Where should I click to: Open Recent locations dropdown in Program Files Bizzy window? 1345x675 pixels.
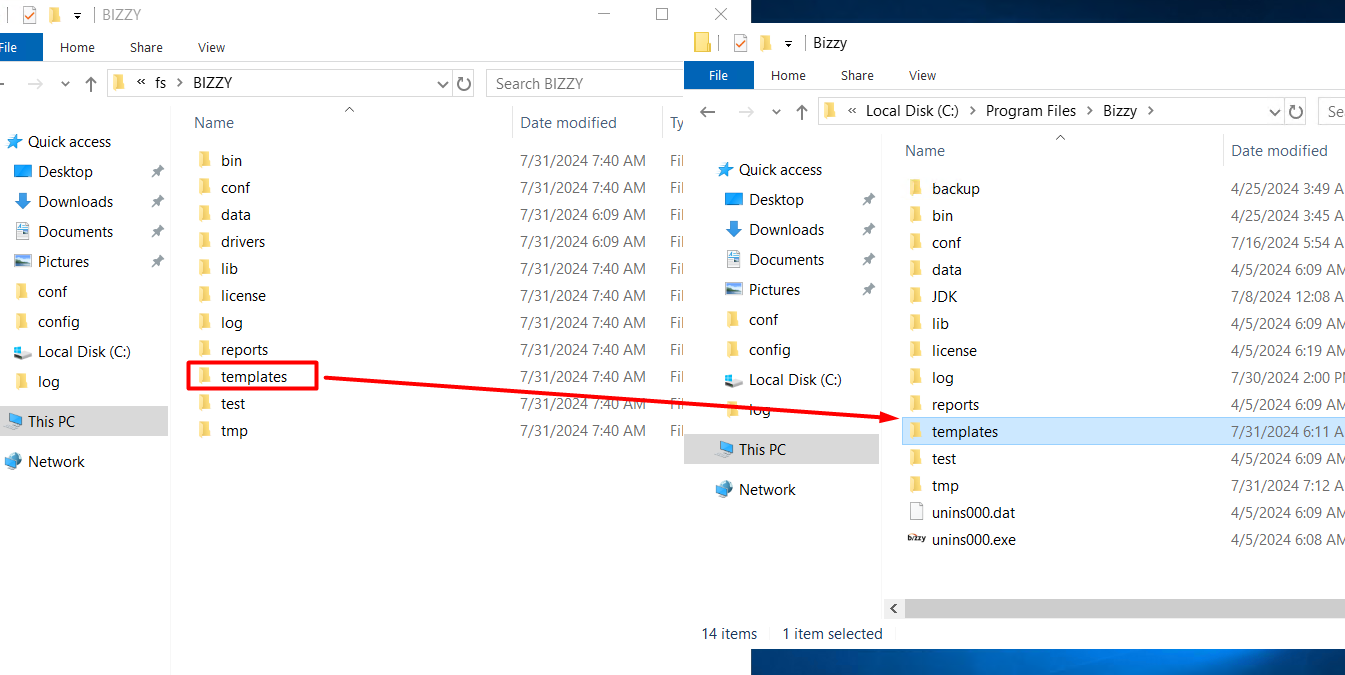[777, 112]
